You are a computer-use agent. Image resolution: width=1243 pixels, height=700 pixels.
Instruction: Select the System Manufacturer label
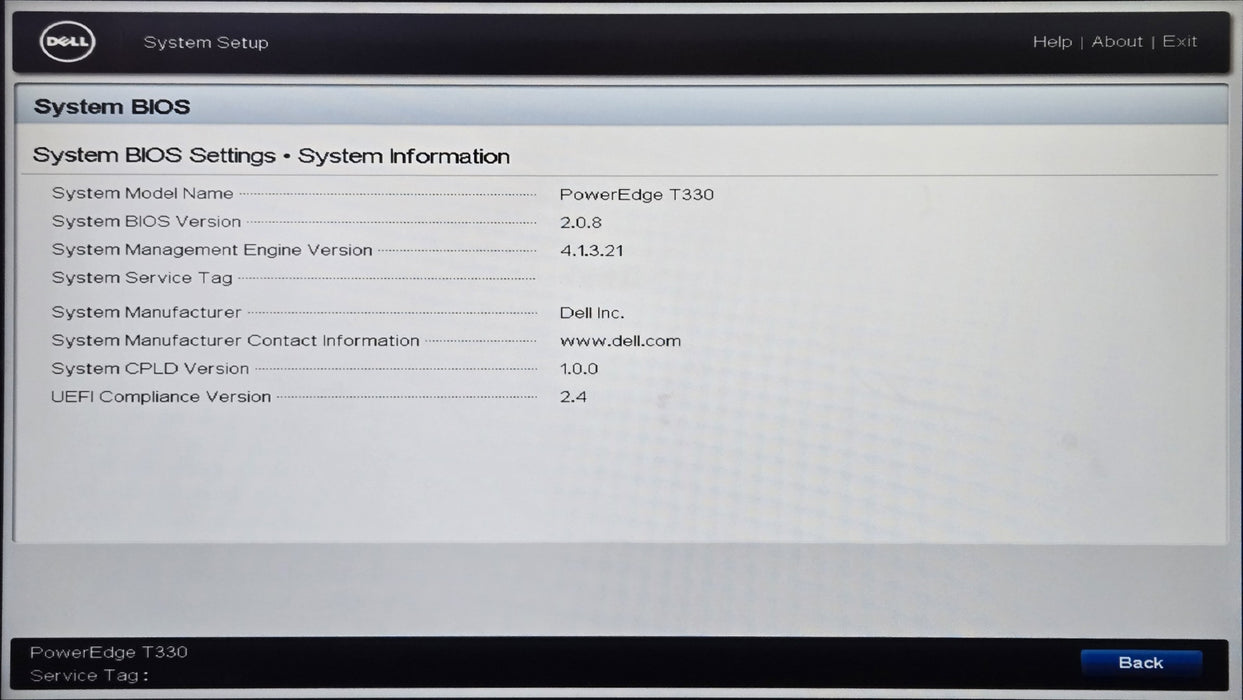pyautogui.click(x=146, y=313)
